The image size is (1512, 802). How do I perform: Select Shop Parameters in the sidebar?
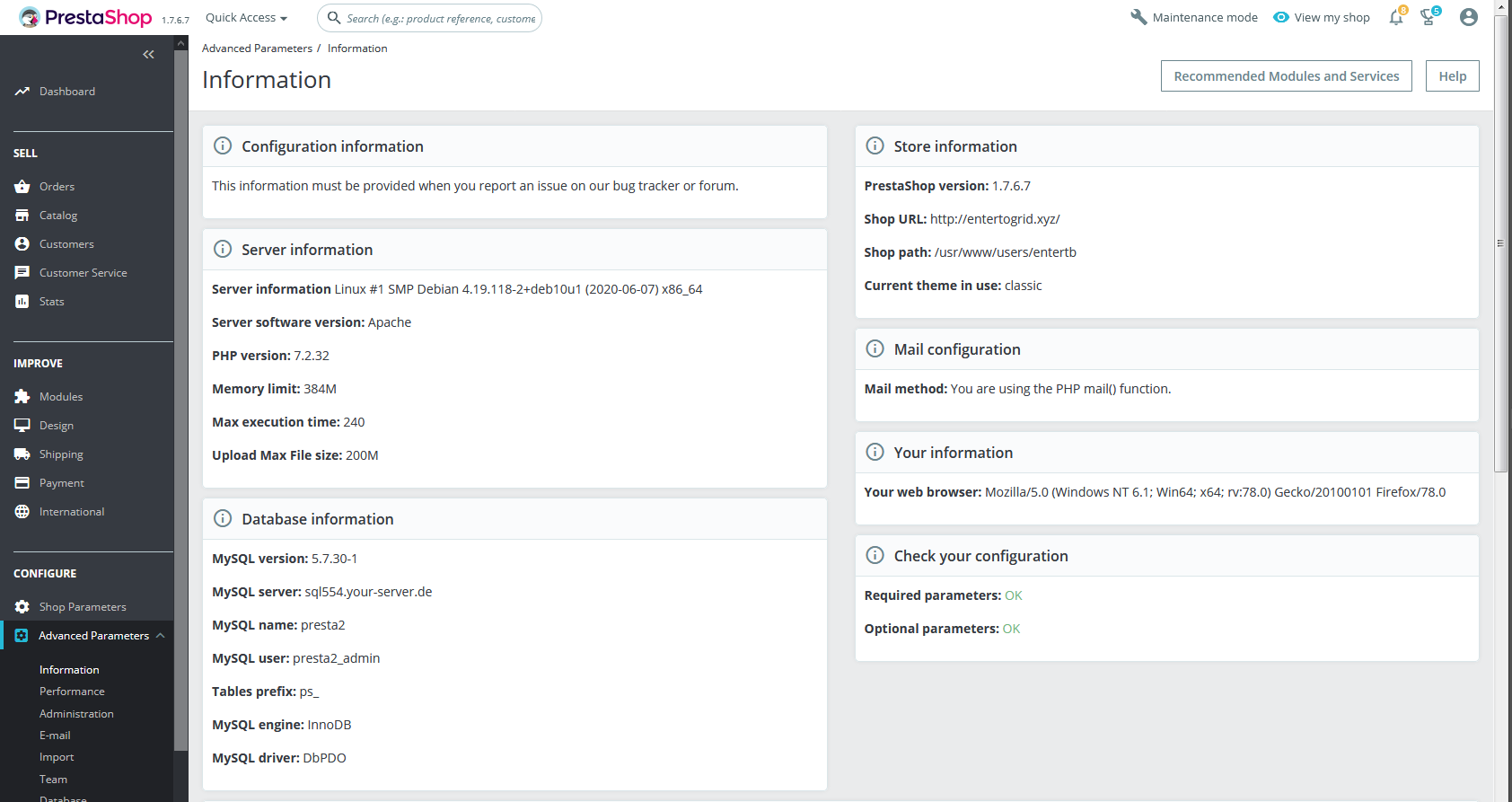(83, 607)
